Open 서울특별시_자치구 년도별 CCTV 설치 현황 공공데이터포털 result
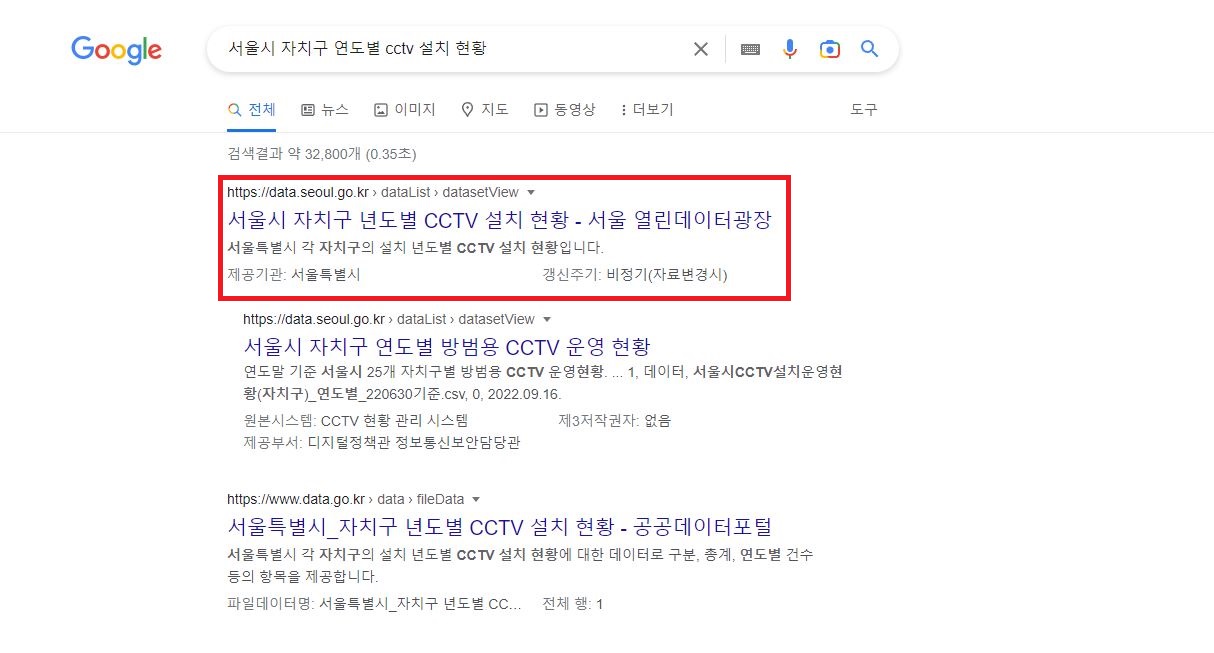Screen dimensions: 1214x653 coord(499,526)
